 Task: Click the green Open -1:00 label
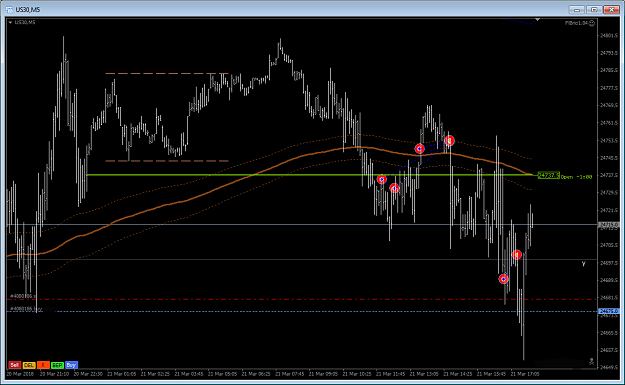[576, 177]
